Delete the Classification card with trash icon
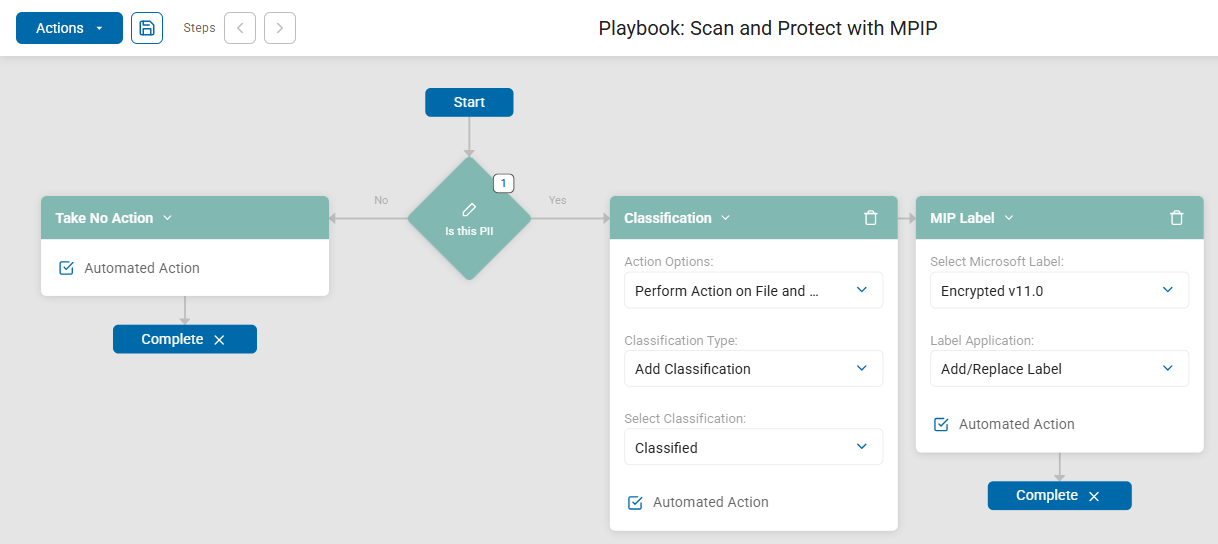1218x544 pixels. [x=871, y=218]
